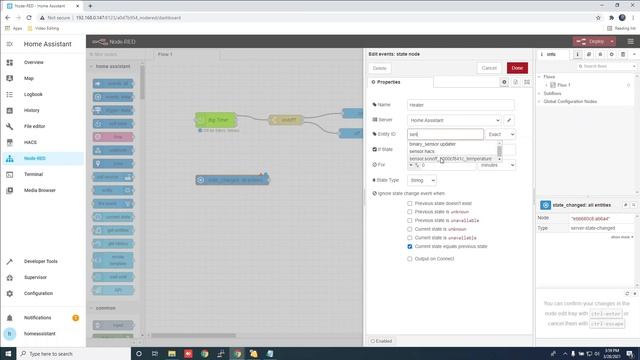Open the Exact match type dropdown
Viewport: 640px width, 360px height.
pos(500,134)
